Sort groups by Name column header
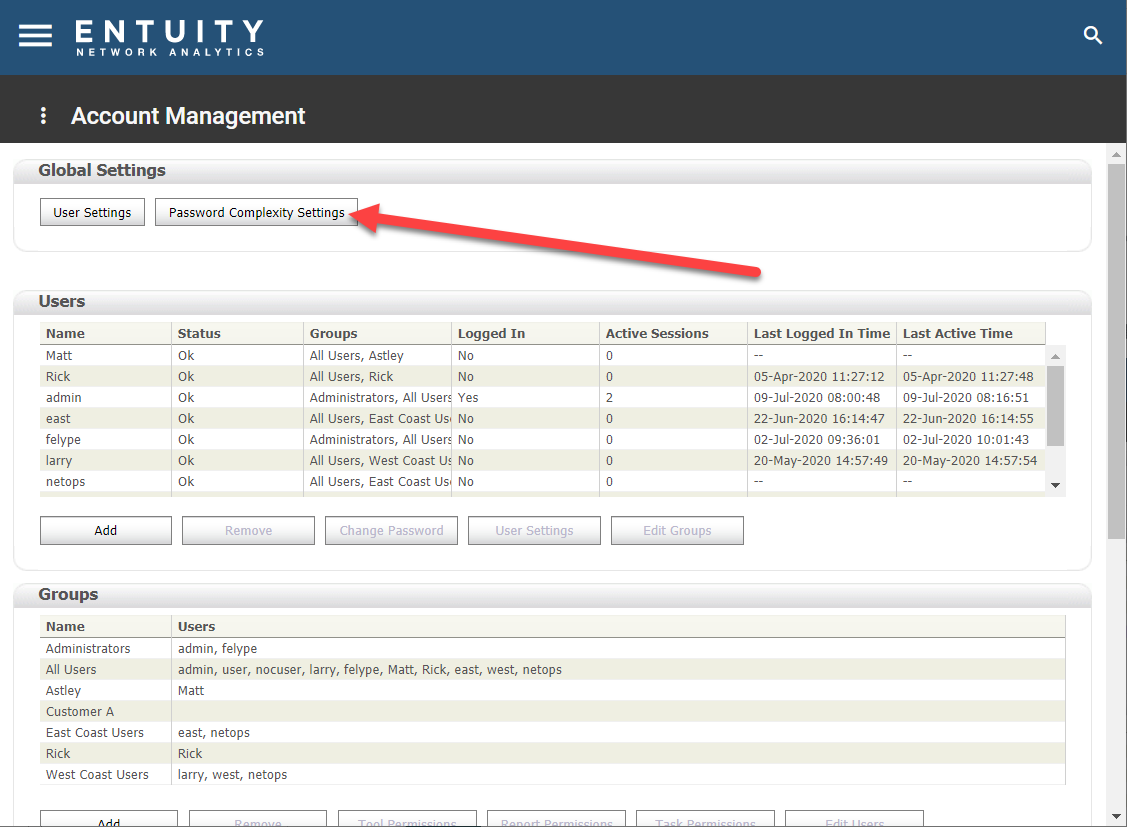1127x827 pixels. 106,627
